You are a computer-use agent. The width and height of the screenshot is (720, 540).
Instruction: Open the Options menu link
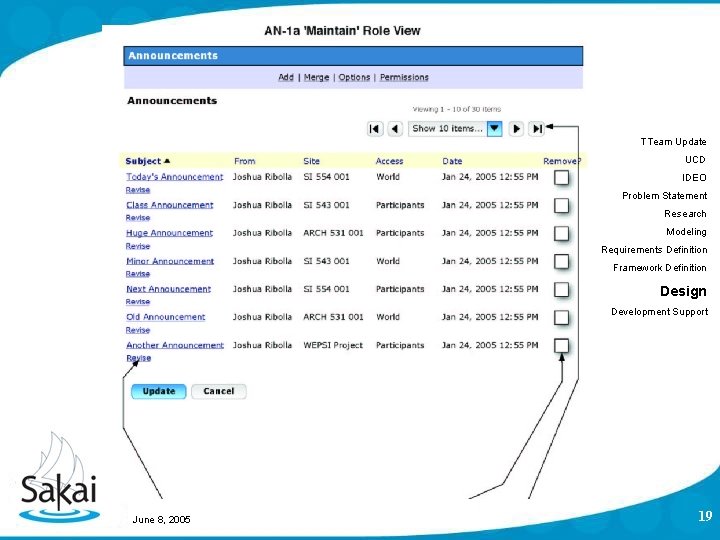pos(354,77)
